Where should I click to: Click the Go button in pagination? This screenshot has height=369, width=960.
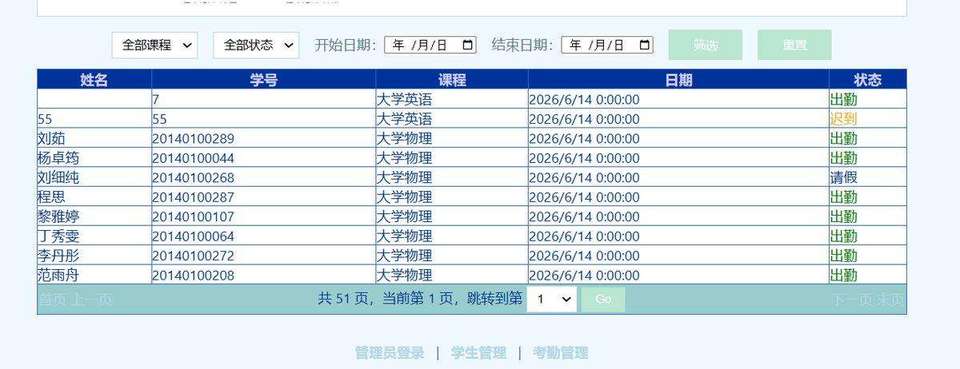pos(603,299)
